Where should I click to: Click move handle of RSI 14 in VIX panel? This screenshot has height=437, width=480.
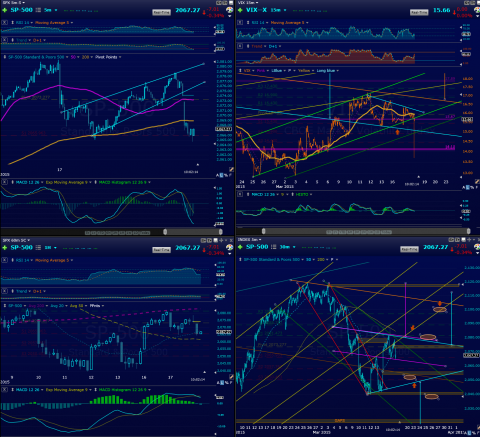pos(248,23)
